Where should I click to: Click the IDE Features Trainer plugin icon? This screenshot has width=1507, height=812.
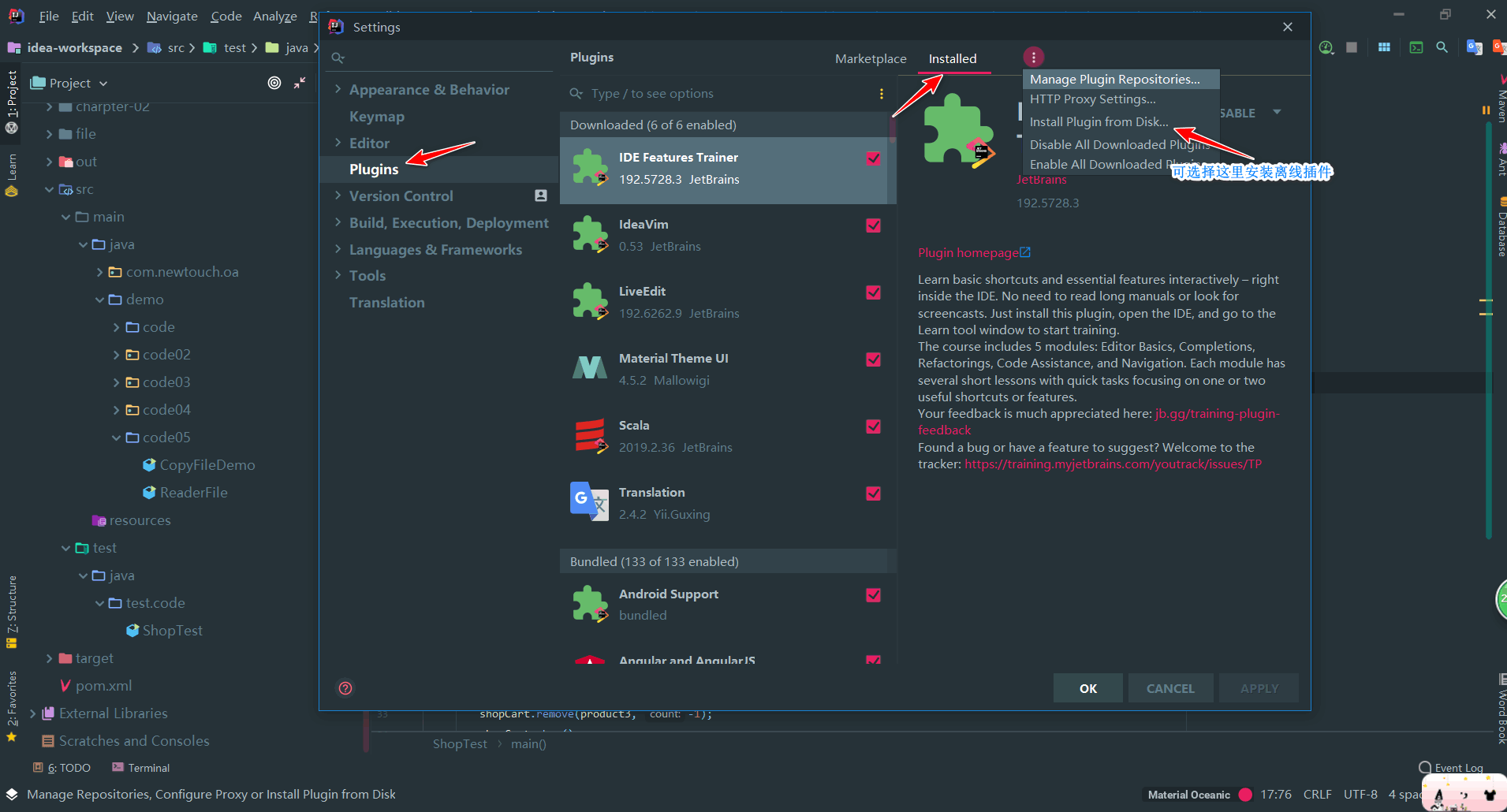(x=590, y=168)
